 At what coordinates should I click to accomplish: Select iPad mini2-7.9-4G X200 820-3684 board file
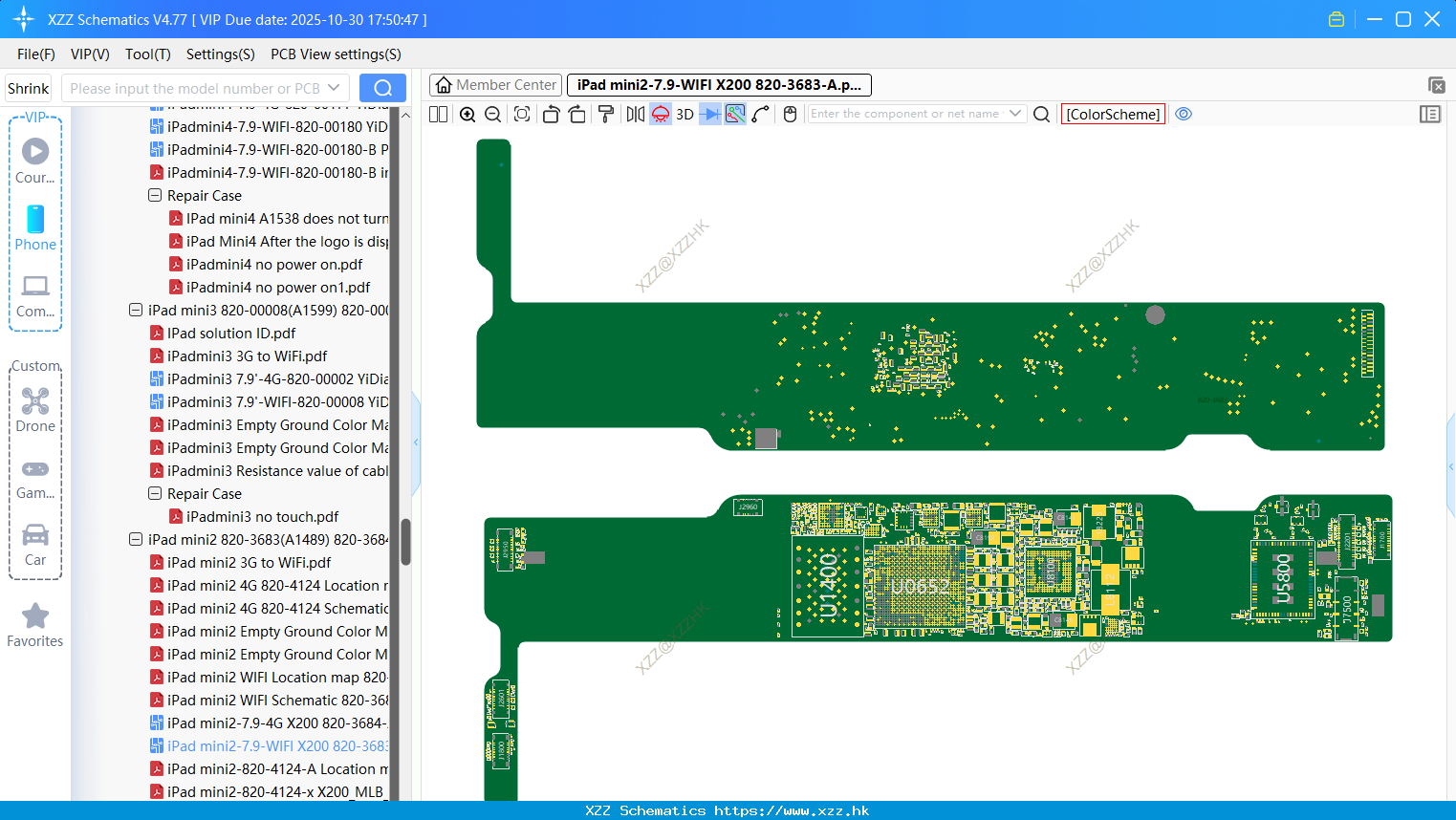[277, 723]
